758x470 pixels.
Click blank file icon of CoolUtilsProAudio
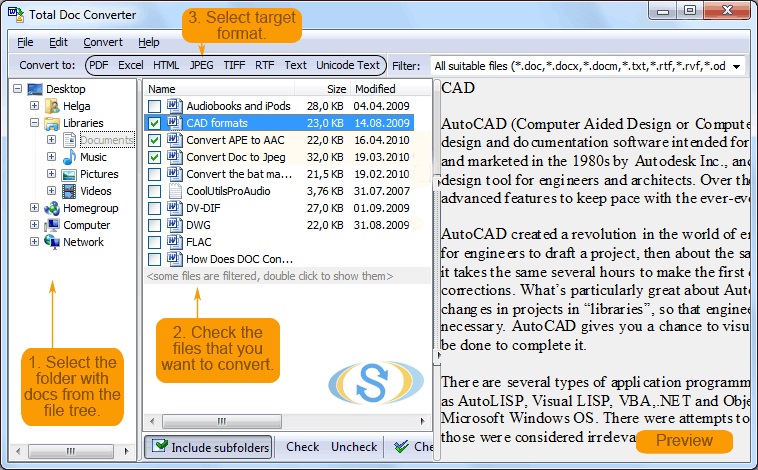click(x=175, y=191)
